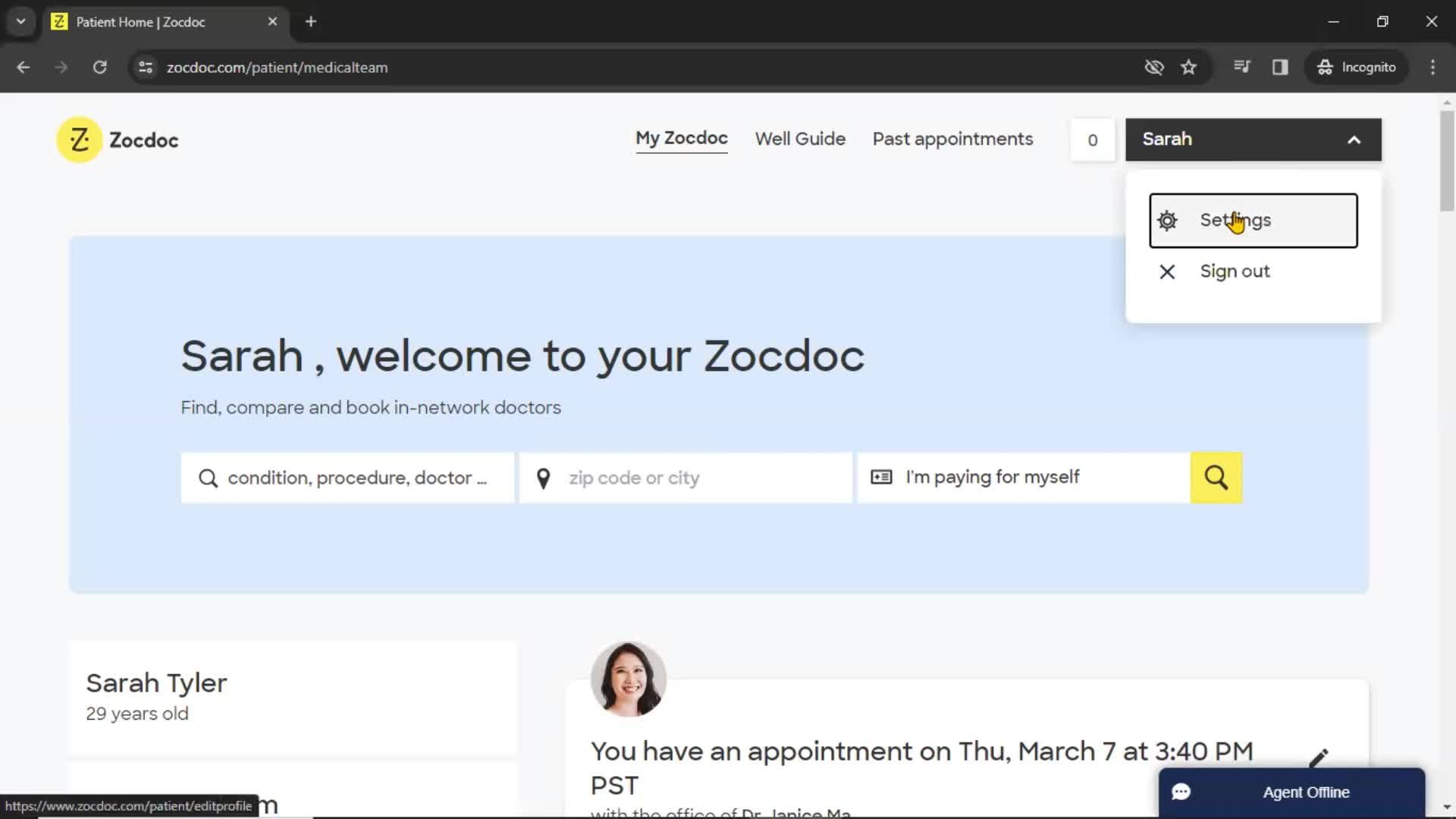Click the zip code or city field
The height and width of the screenshot is (819, 1456).
pyautogui.click(x=686, y=478)
